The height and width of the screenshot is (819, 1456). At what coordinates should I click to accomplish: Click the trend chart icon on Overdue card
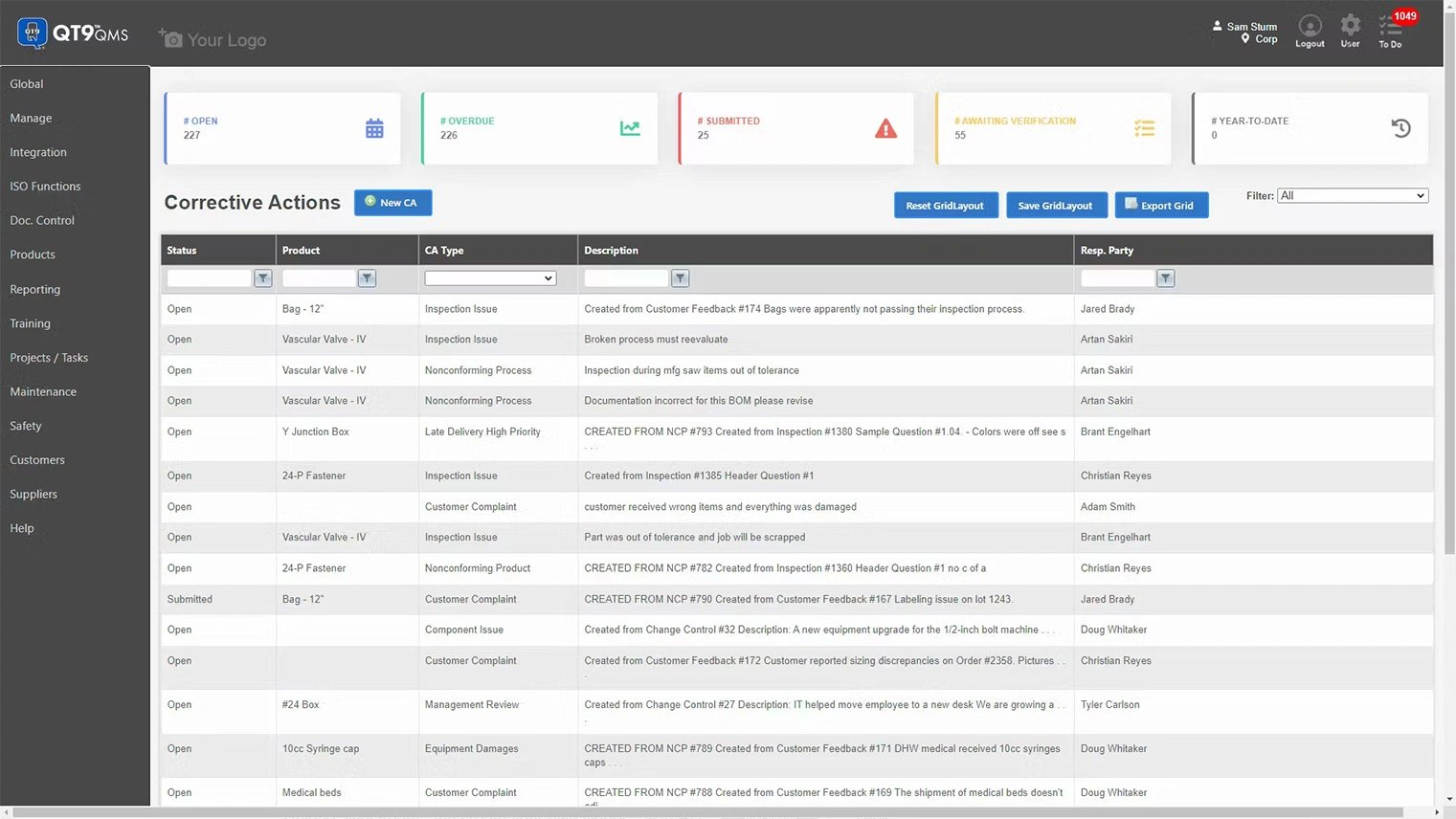[x=630, y=128]
